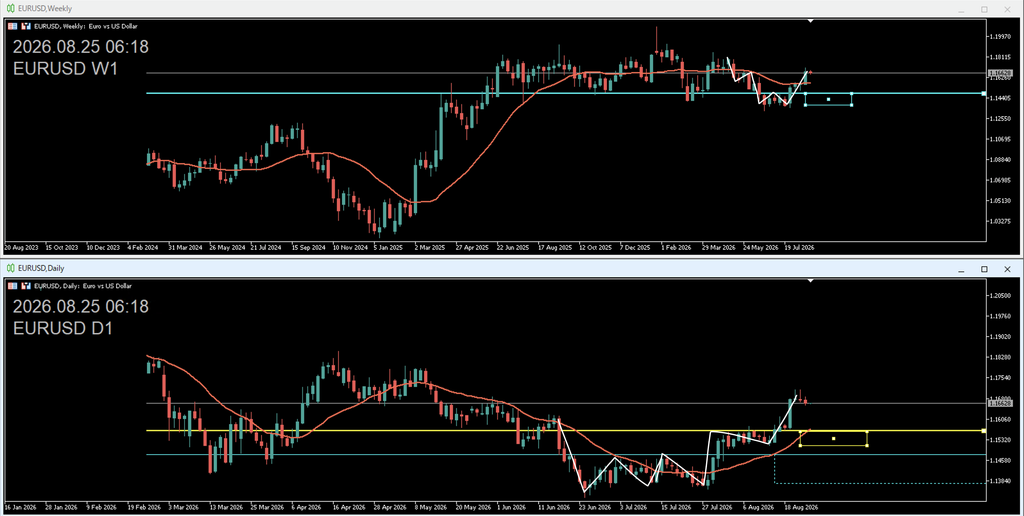Click the yellow rectangle's center anchor in the Daily chart

834,438
